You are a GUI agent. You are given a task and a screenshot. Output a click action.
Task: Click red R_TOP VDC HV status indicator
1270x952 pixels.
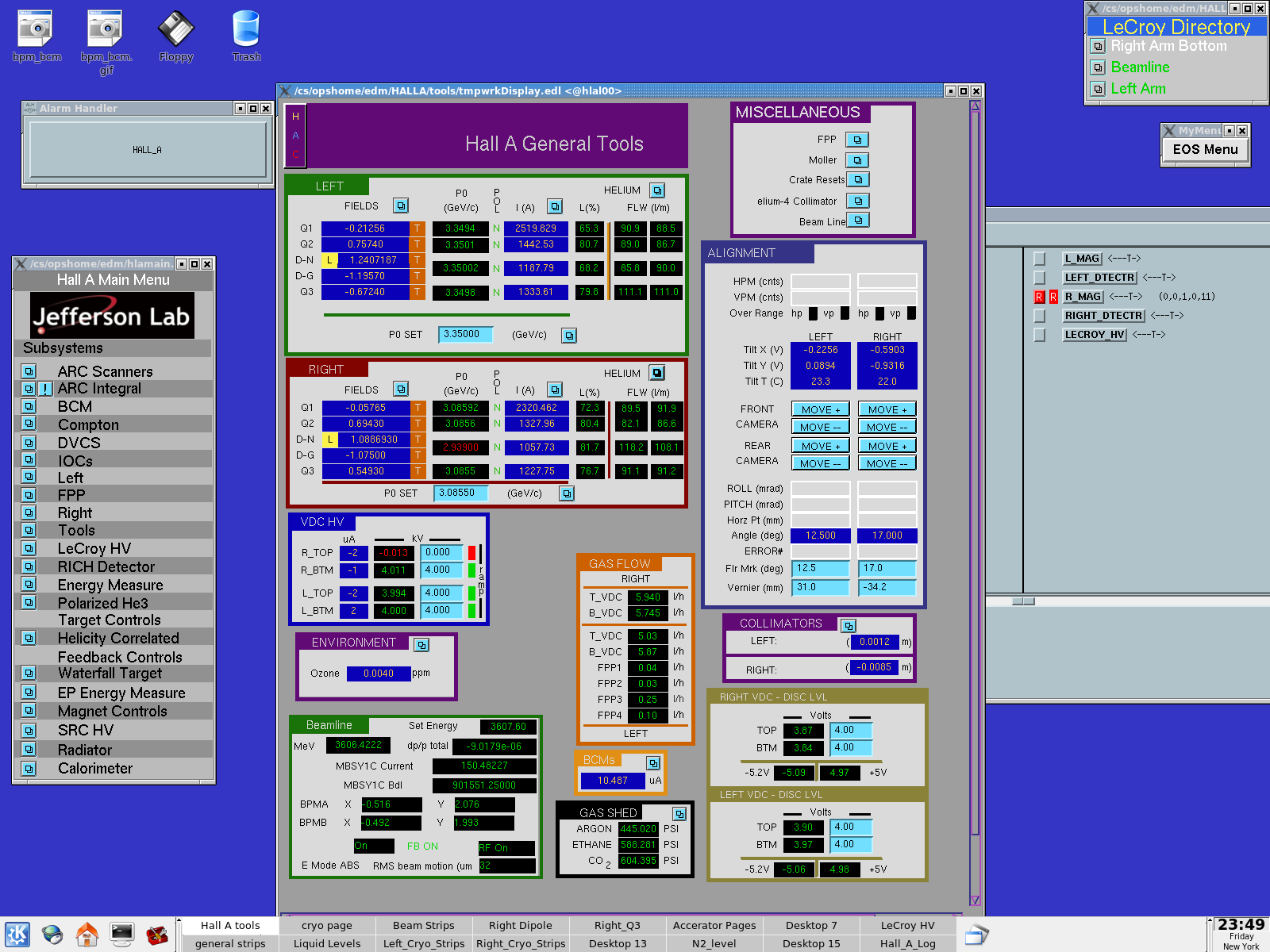tap(471, 552)
